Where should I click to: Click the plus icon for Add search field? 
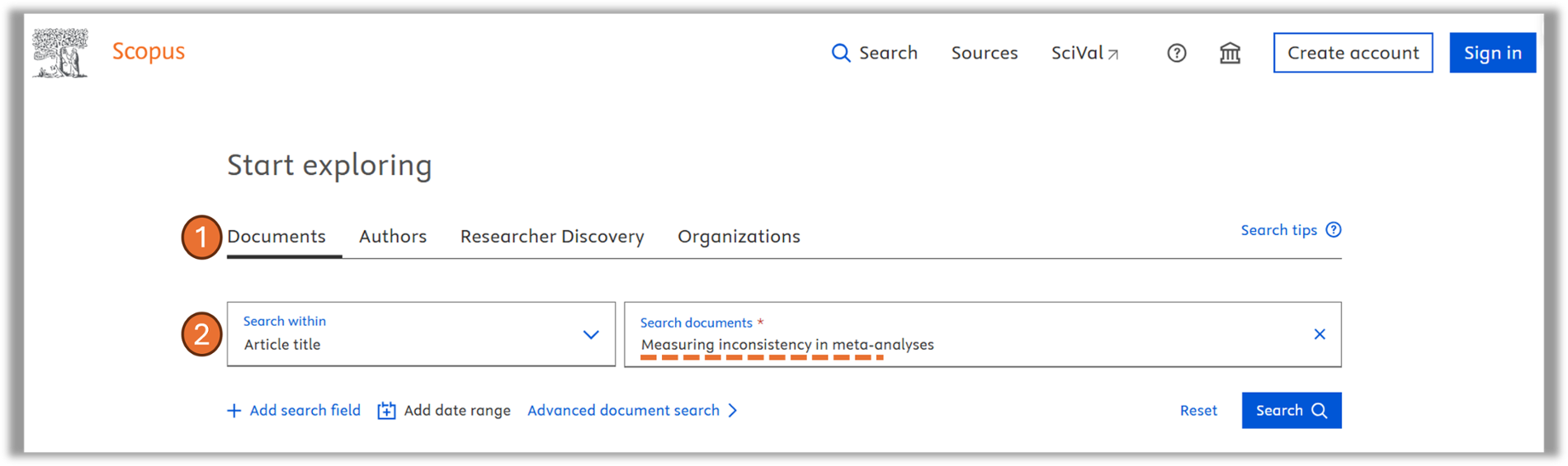[234, 411]
